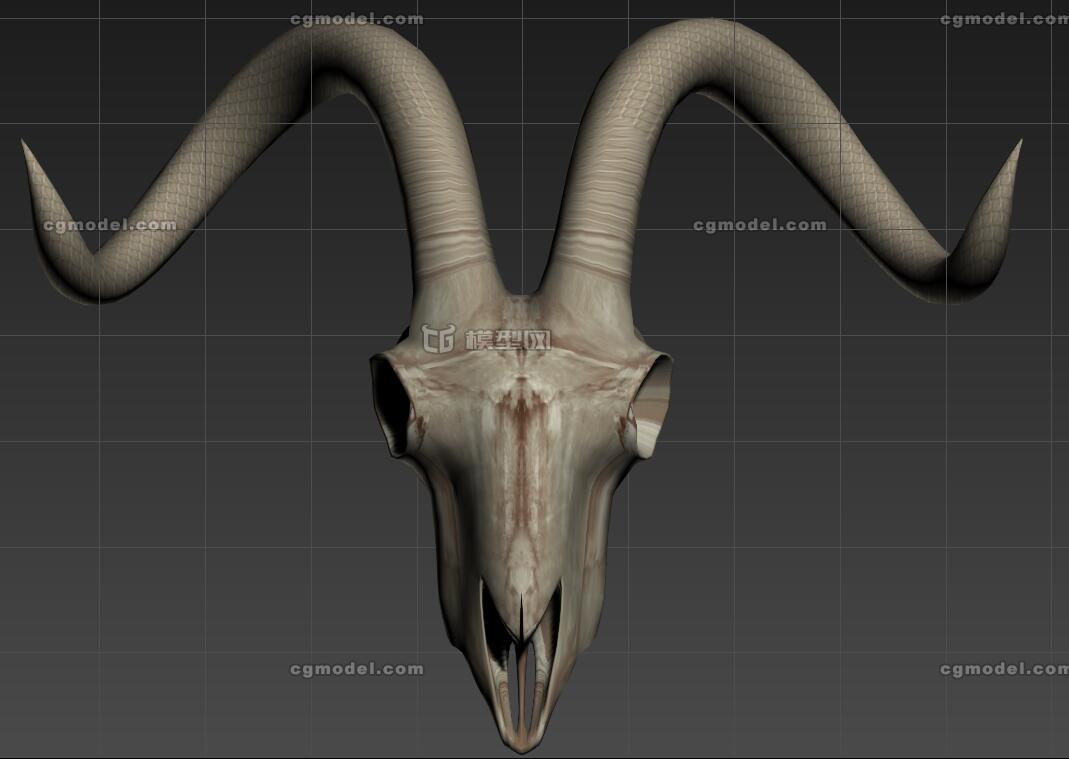
Task: Click the cgmodel.com watermark over the left horn
Action: (110, 225)
